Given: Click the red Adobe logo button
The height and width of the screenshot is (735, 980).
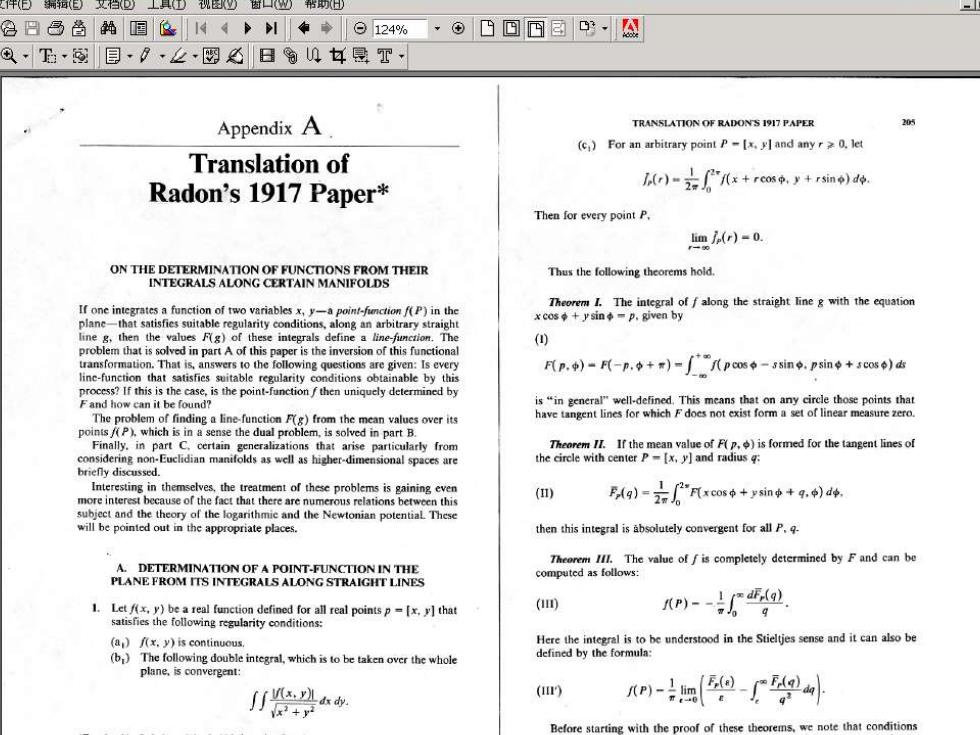Looking at the screenshot, I should [x=630, y=29].
